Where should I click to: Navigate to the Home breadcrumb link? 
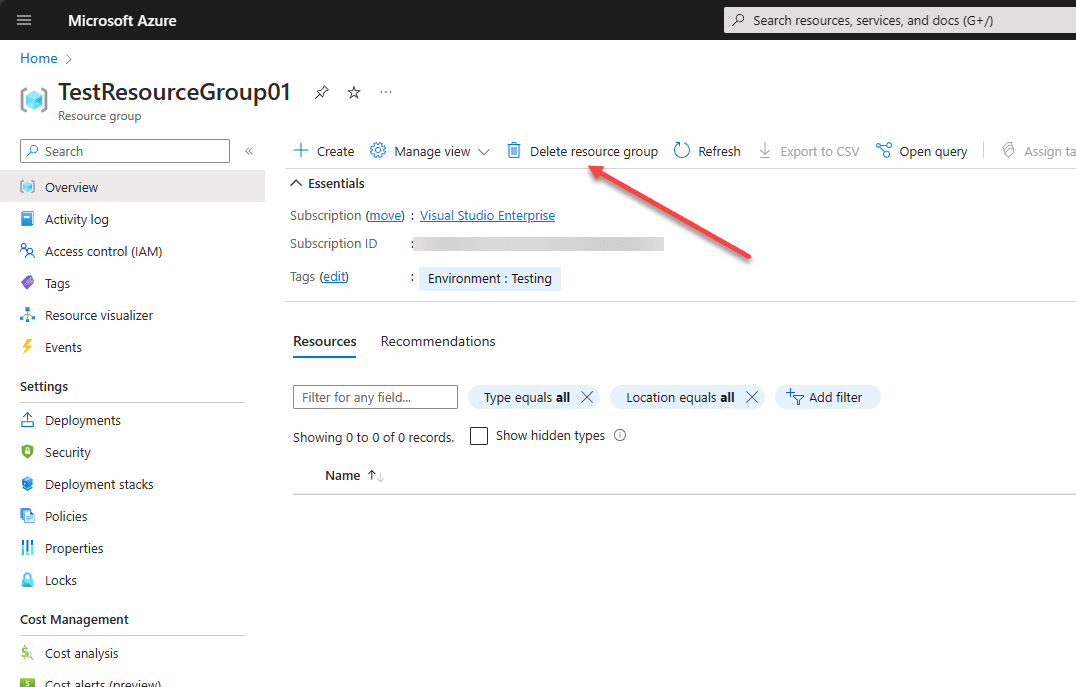38,58
